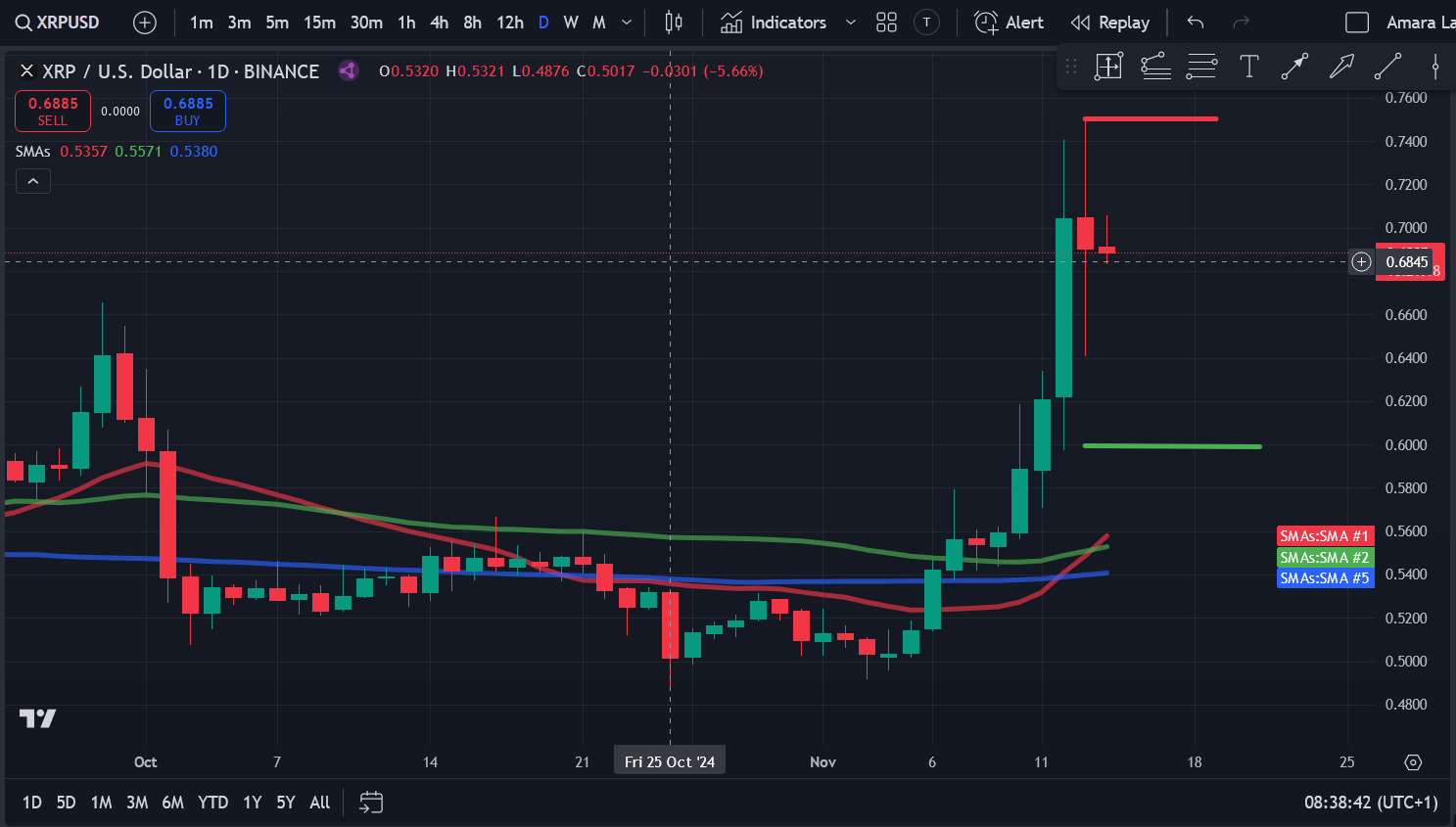
Task: Select 12h chart interval
Action: pos(509,22)
